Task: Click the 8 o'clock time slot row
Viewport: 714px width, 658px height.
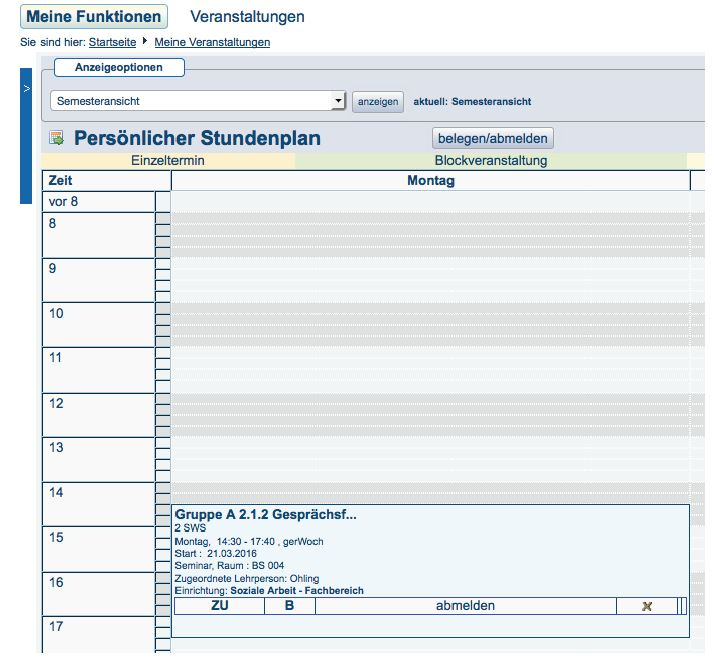Action: point(98,235)
